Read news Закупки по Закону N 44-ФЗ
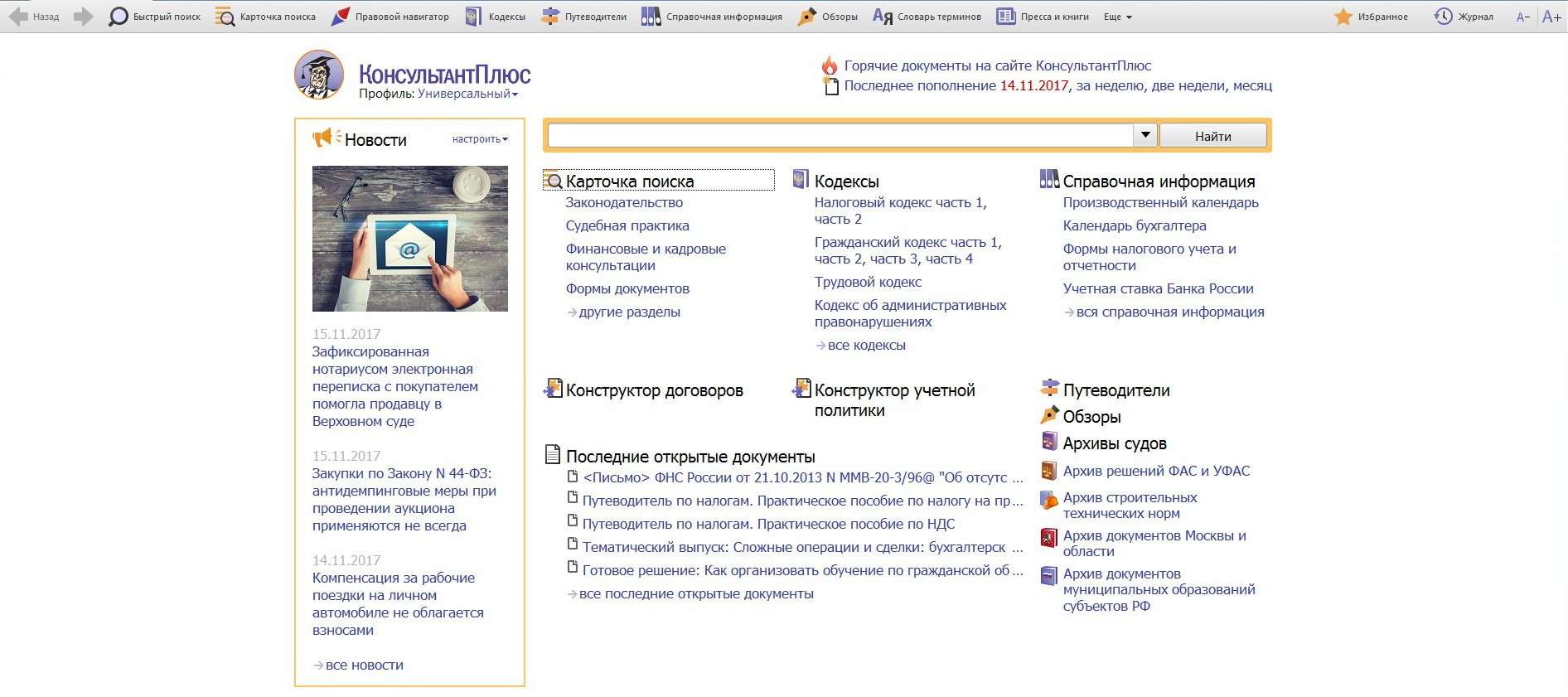The height and width of the screenshot is (697, 1568). pos(404,499)
